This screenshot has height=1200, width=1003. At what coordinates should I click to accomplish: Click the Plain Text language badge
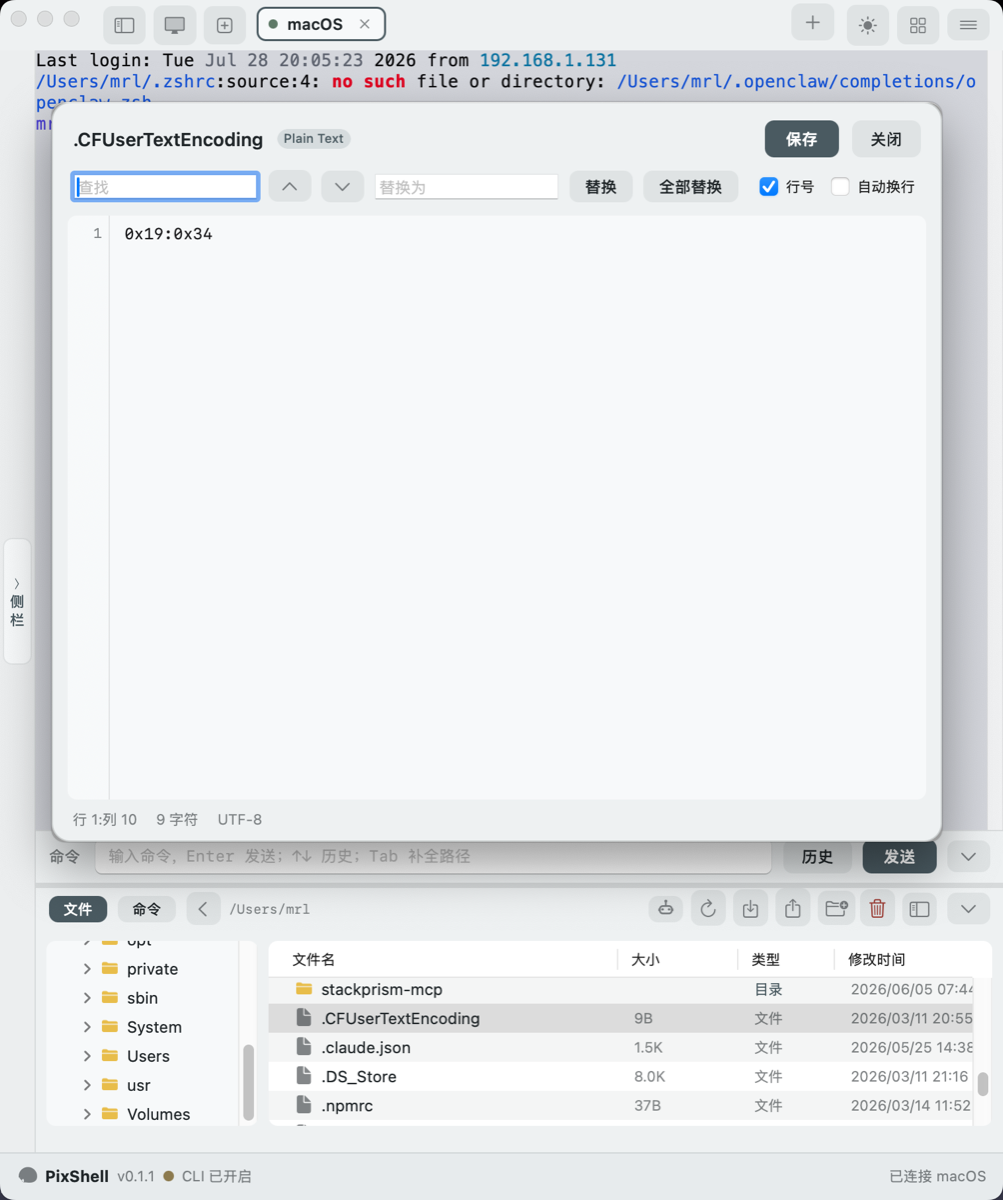pos(314,139)
